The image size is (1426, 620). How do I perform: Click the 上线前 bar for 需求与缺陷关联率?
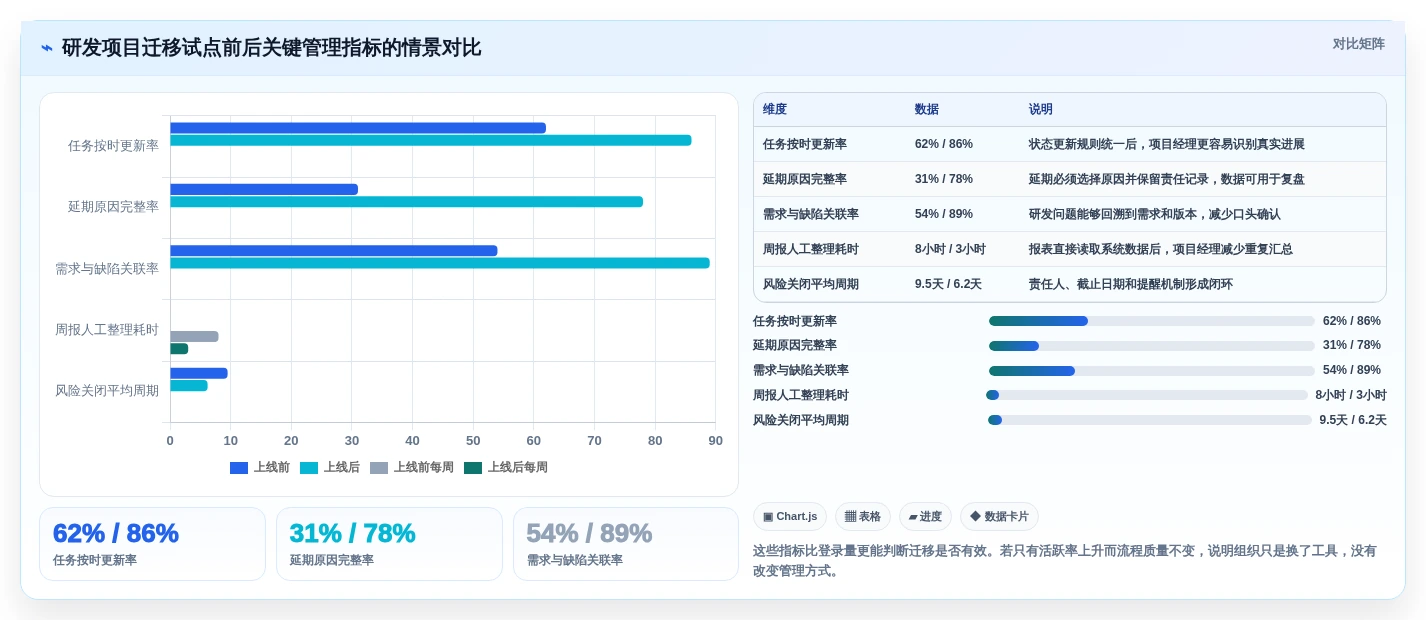point(334,250)
